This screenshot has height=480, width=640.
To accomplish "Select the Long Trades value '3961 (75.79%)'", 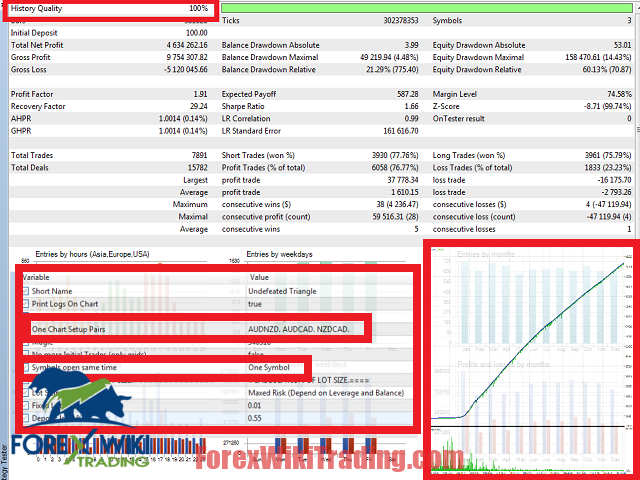I will click(x=608, y=155).
